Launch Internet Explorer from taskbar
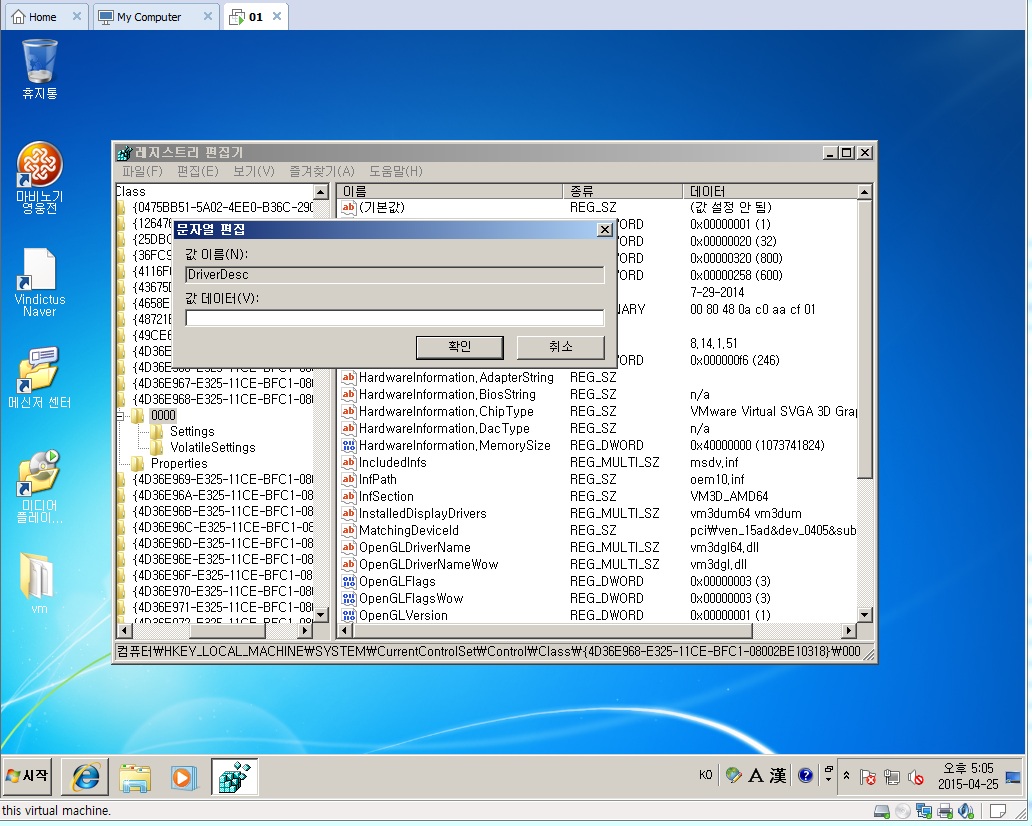 (84, 777)
